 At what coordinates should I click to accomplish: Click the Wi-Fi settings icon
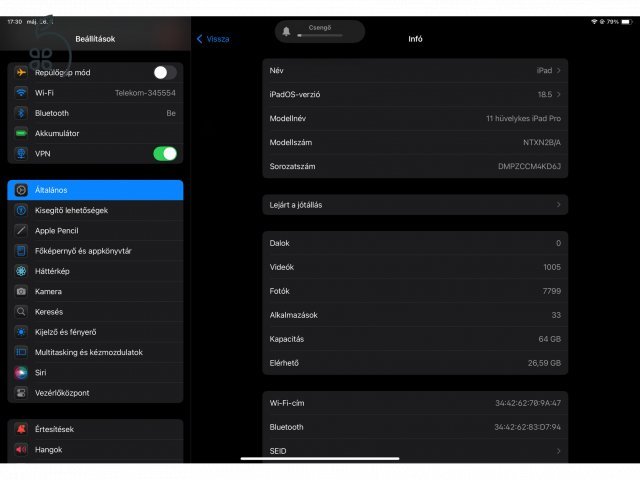tap(21, 93)
